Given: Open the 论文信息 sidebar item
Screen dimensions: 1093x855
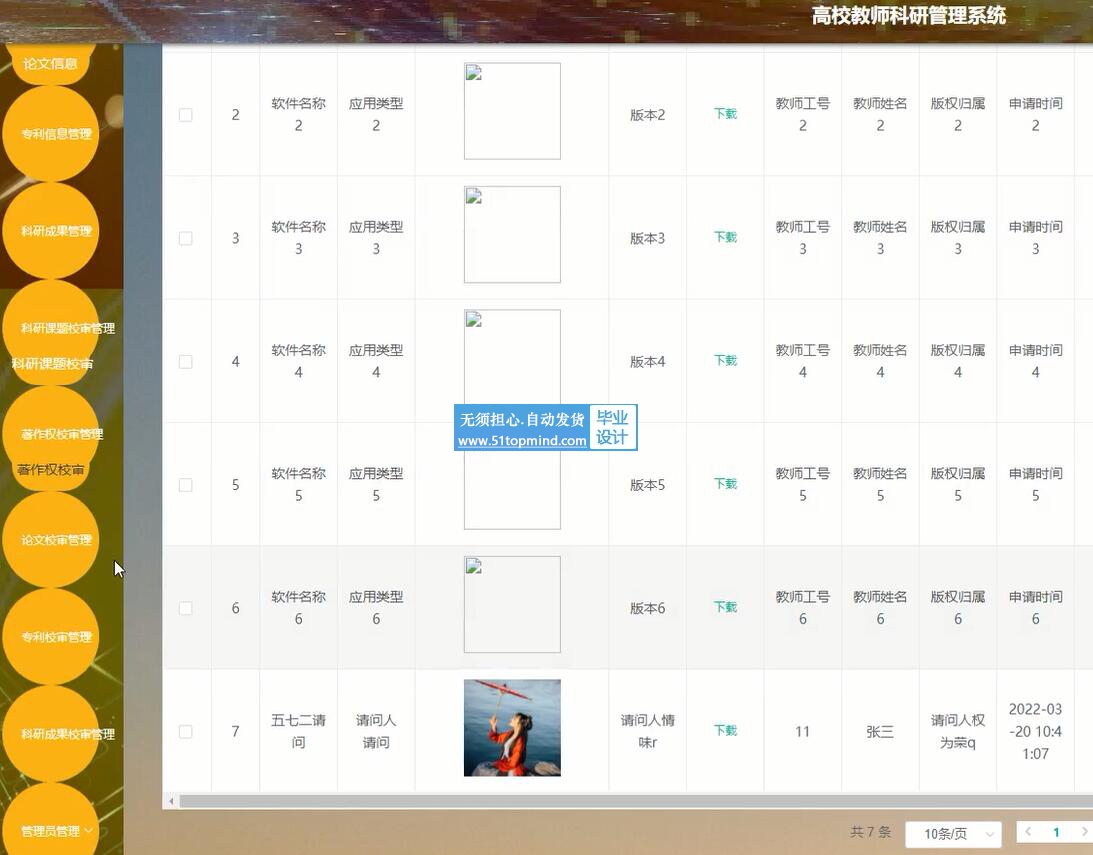Looking at the screenshot, I should click(50, 63).
